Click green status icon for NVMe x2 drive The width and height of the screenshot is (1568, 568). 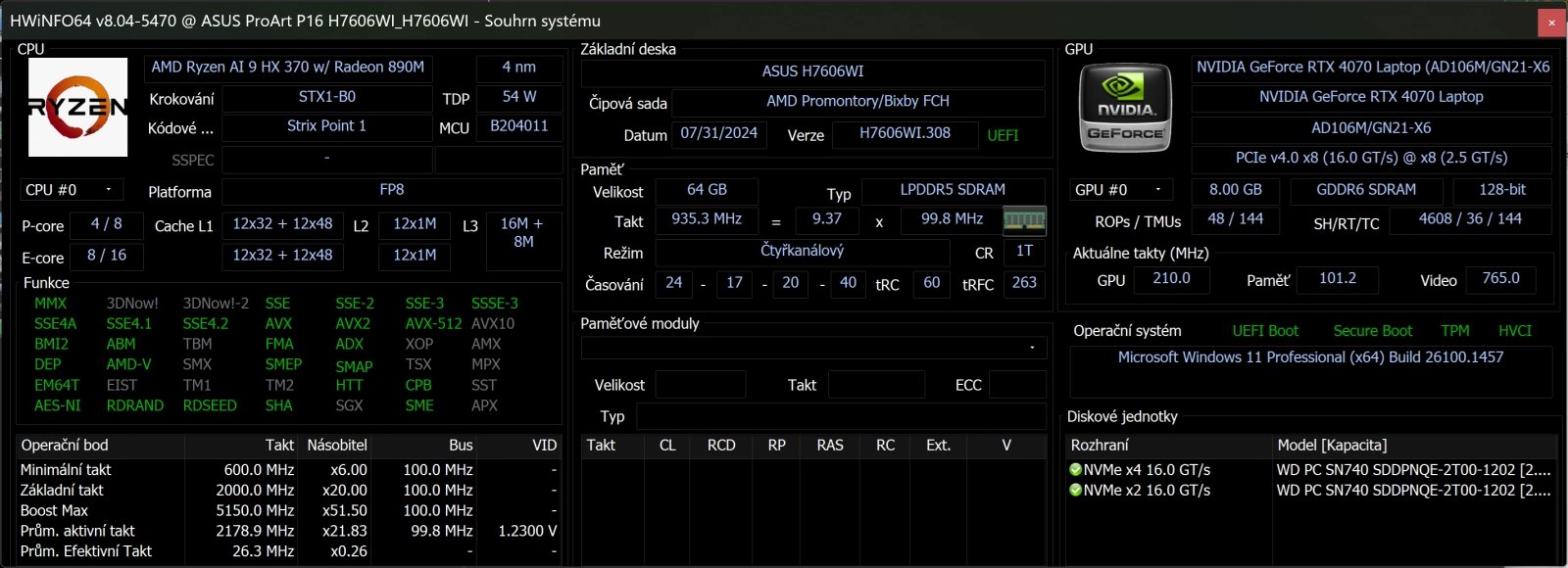[x=1075, y=491]
